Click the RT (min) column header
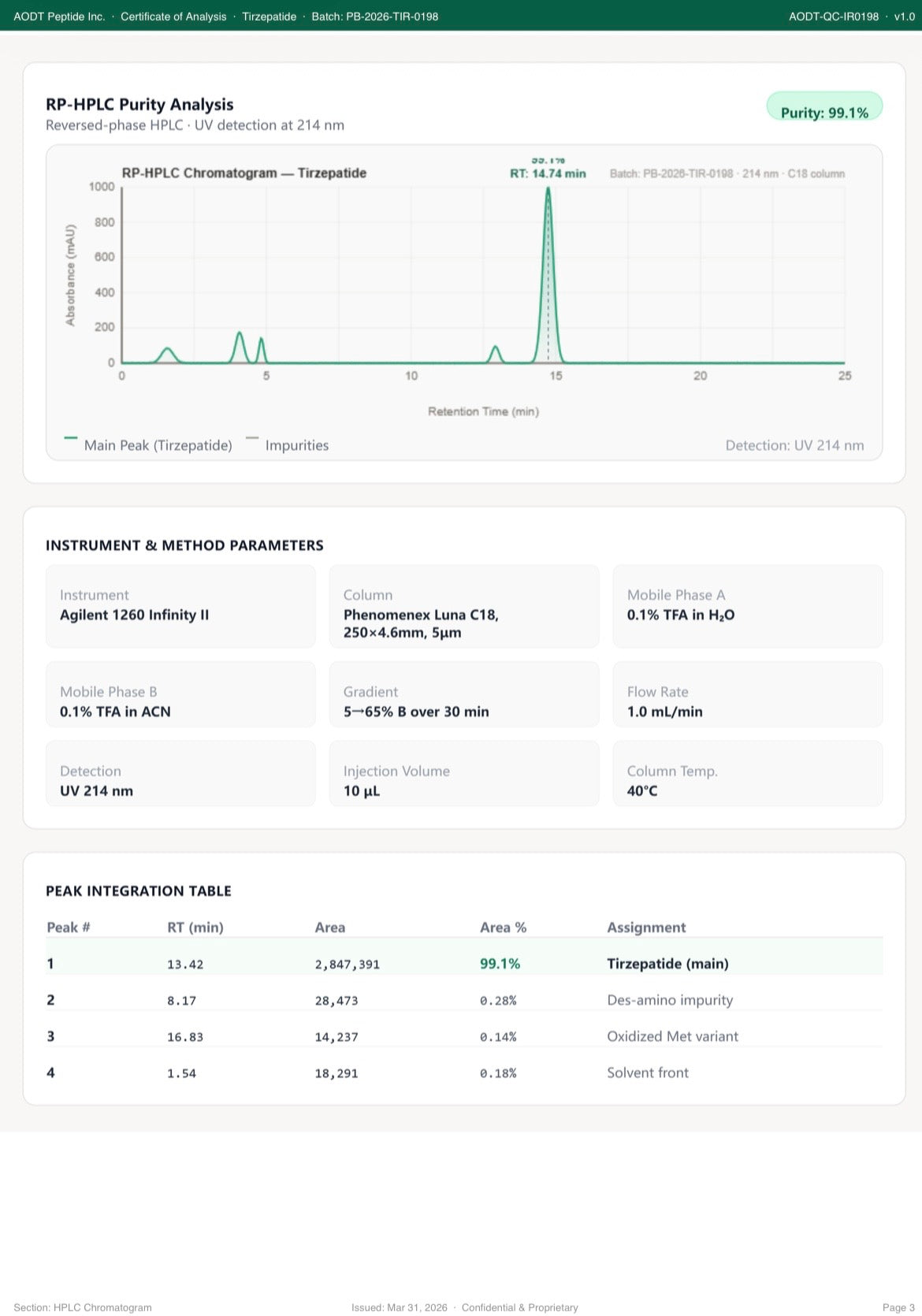Screen dimensions: 922x1316 pyautogui.click(x=195, y=928)
